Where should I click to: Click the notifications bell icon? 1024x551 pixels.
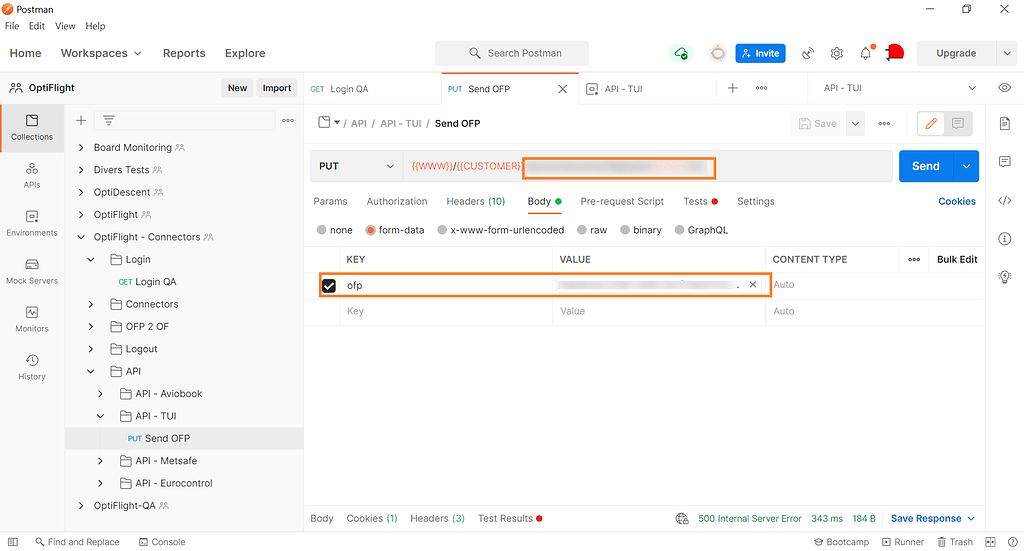(865, 53)
